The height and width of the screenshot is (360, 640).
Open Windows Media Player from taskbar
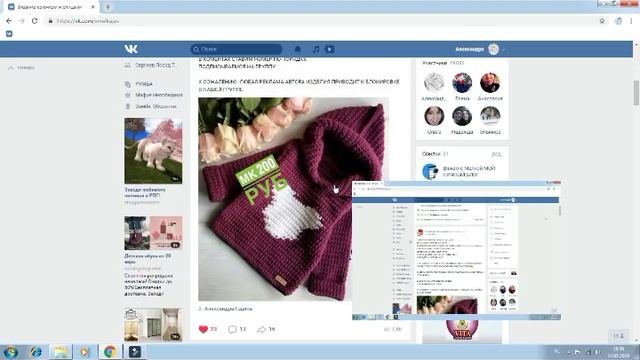click(84, 351)
